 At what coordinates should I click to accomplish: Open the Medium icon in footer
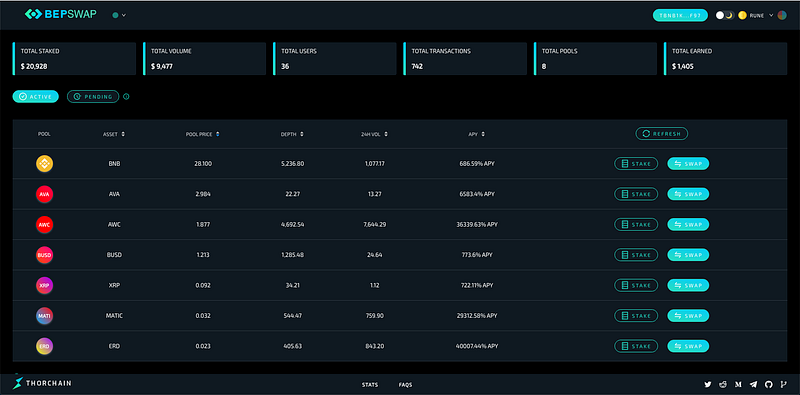click(x=738, y=384)
